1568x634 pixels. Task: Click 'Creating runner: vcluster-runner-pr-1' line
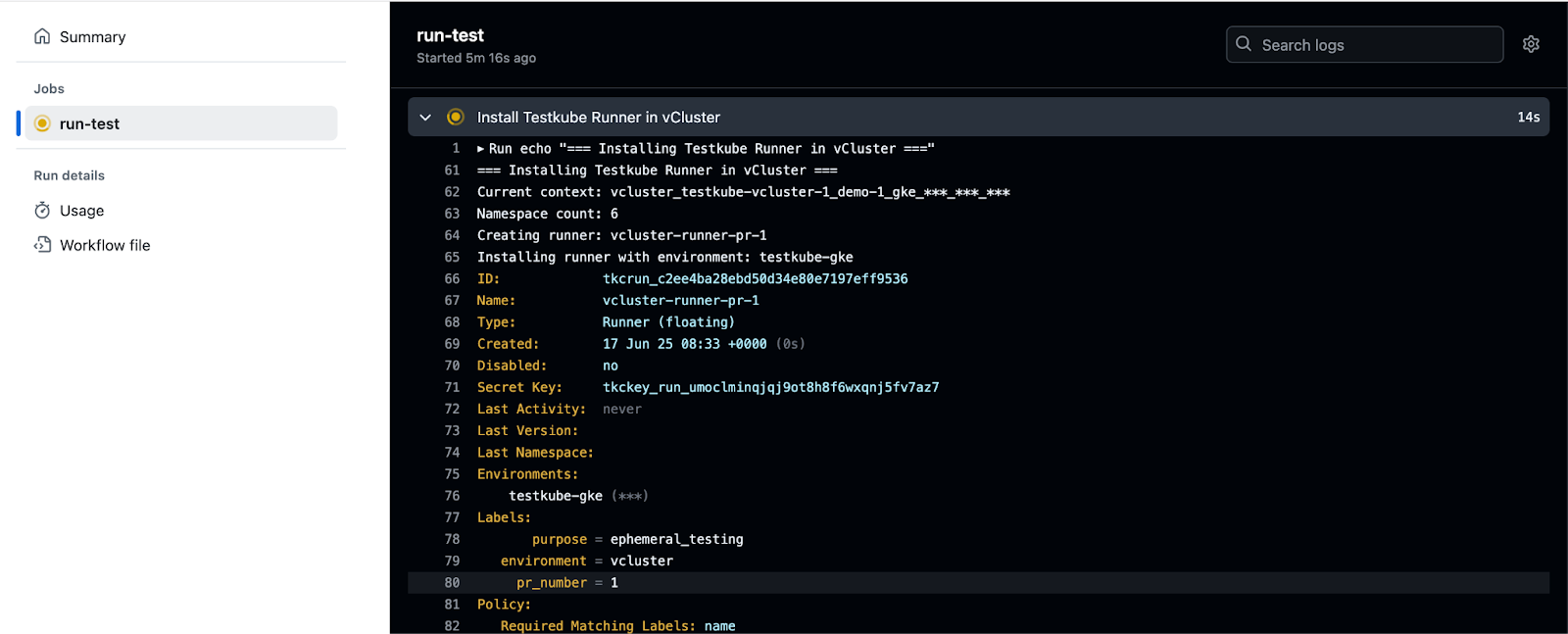coord(622,235)
